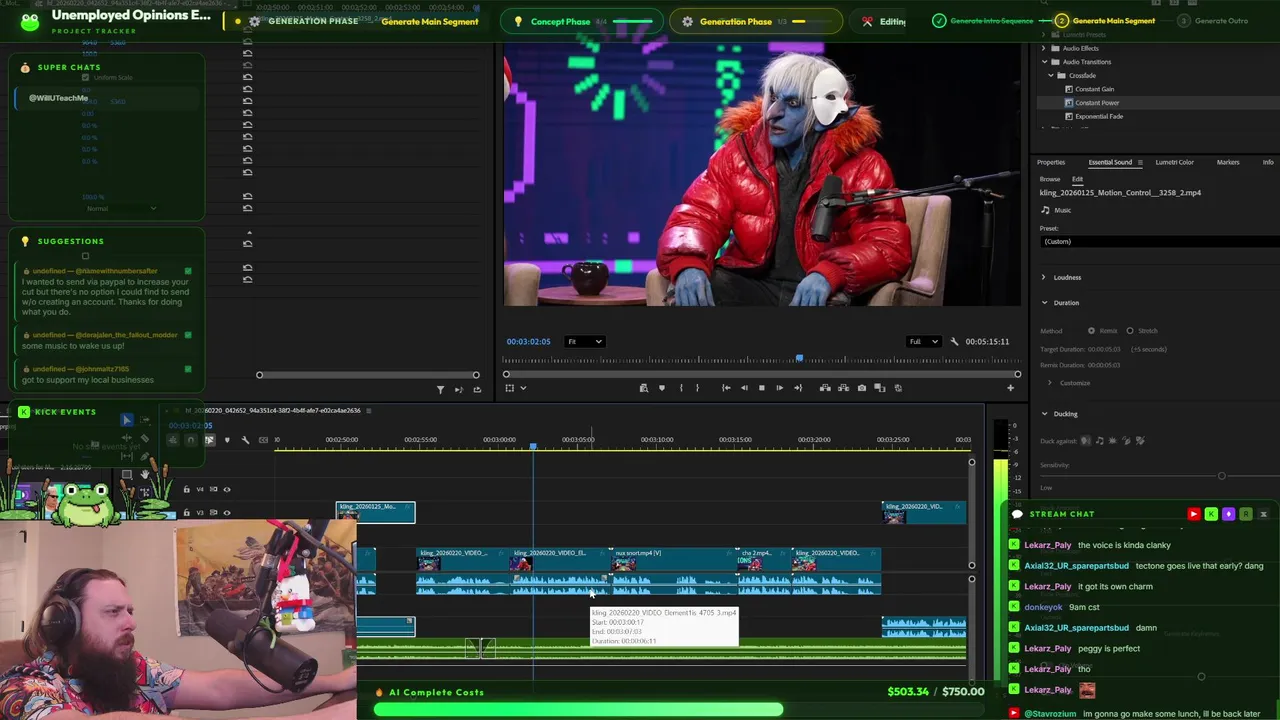Click Add Marker in program monitor
This screenshot has height=720, width=1280.
coord(662,388)
